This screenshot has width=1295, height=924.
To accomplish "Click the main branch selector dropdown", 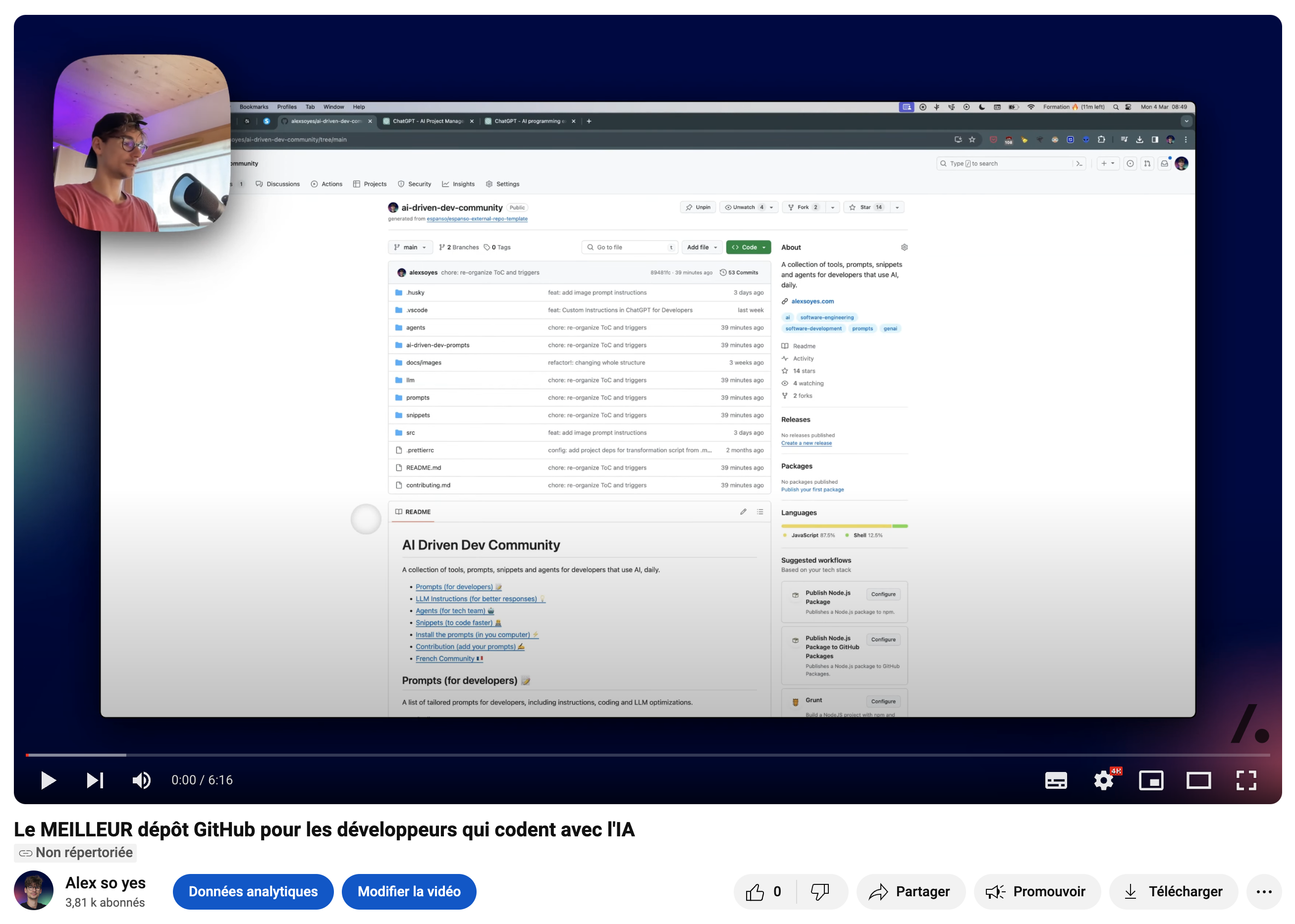I will [413, 248].
